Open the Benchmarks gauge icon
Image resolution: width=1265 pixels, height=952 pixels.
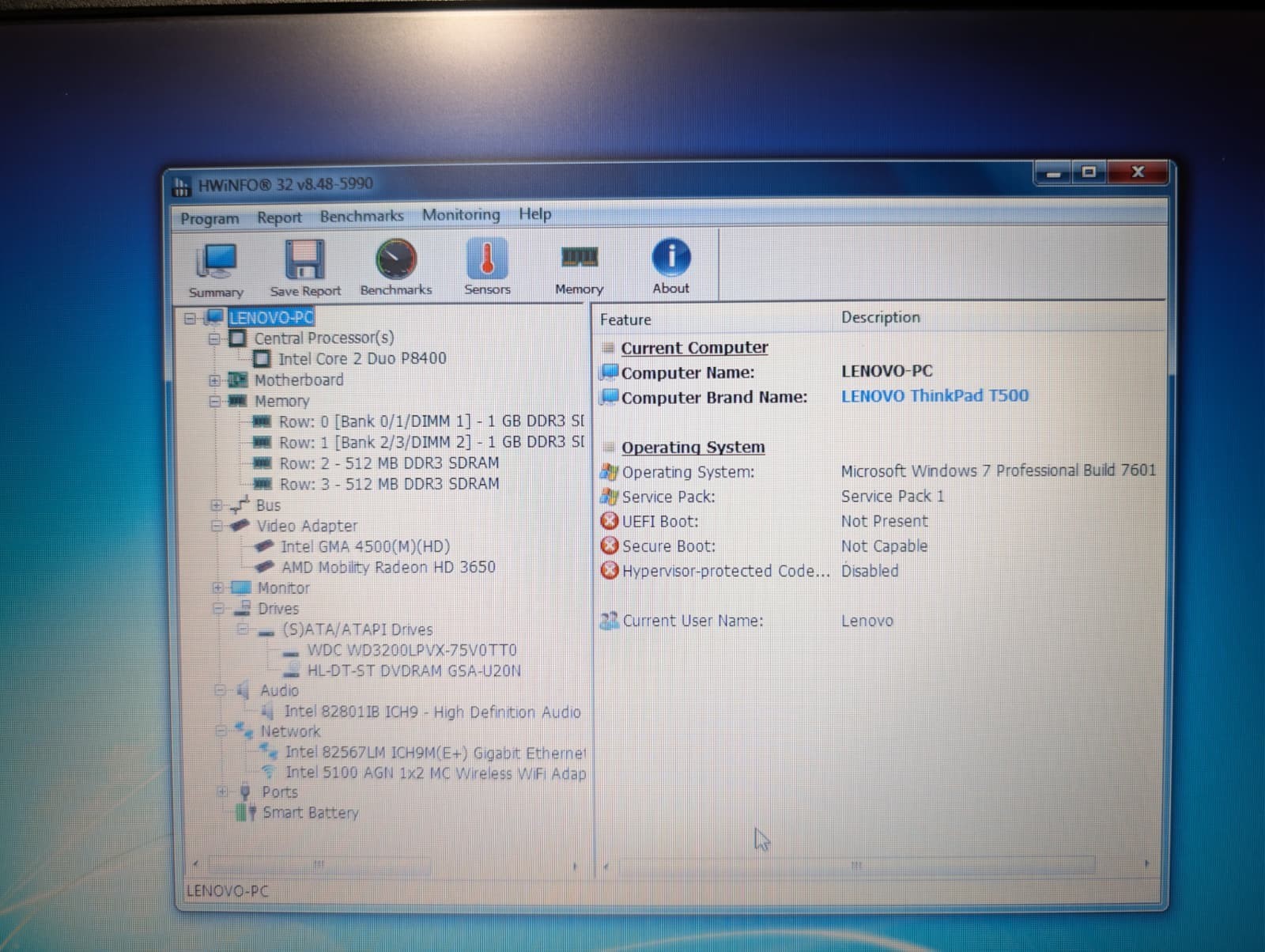pos(396,259)
